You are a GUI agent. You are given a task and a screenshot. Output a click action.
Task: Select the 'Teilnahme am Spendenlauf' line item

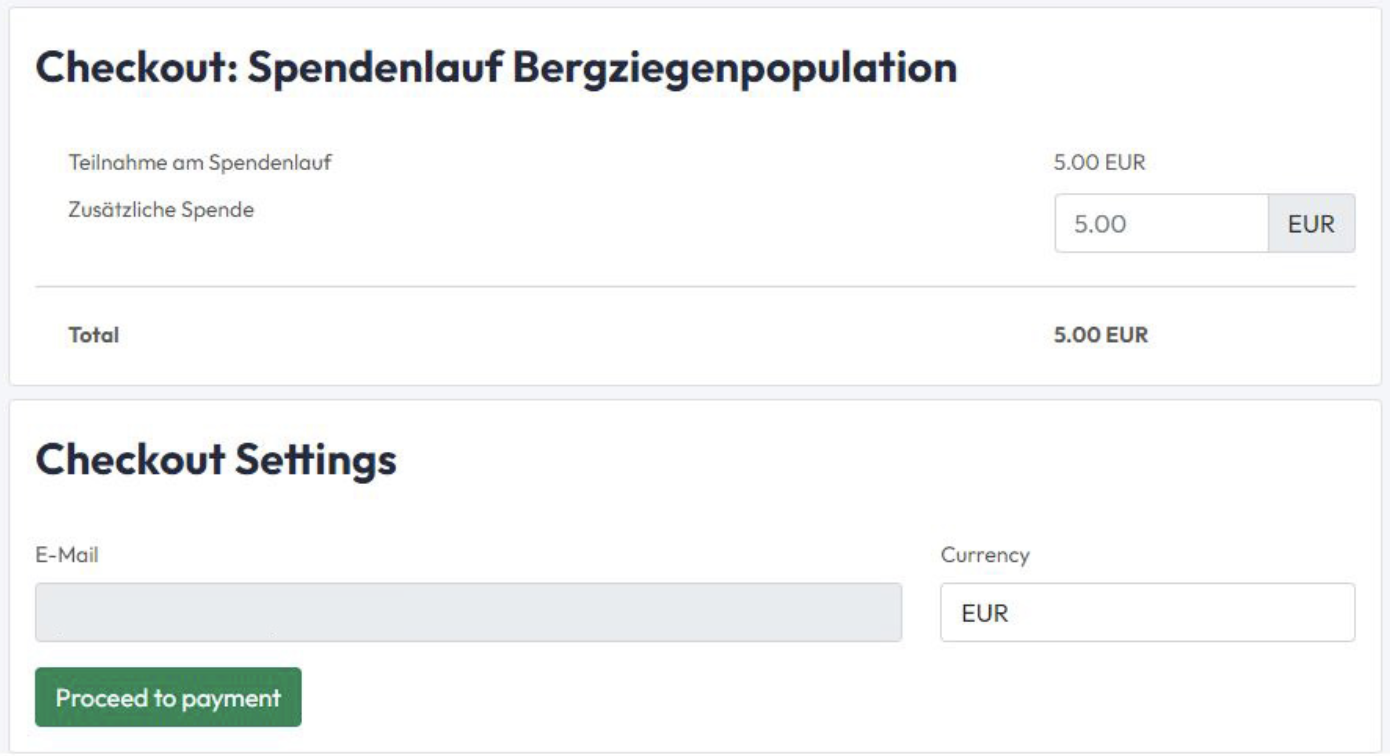(199, 163)
